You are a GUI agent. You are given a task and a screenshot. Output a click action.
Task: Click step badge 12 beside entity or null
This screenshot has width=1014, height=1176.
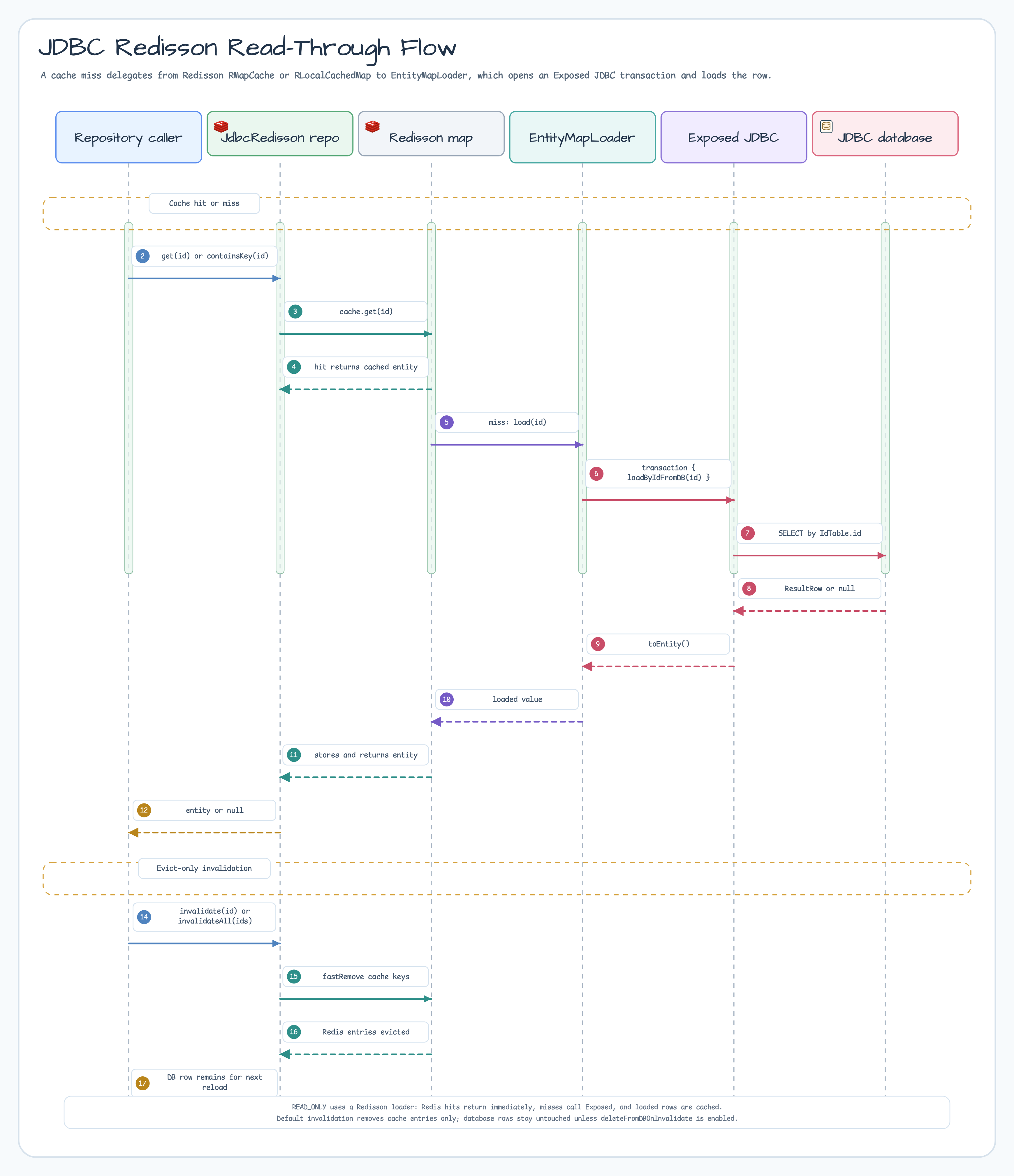pyautogui.click(x=144, y=810)
